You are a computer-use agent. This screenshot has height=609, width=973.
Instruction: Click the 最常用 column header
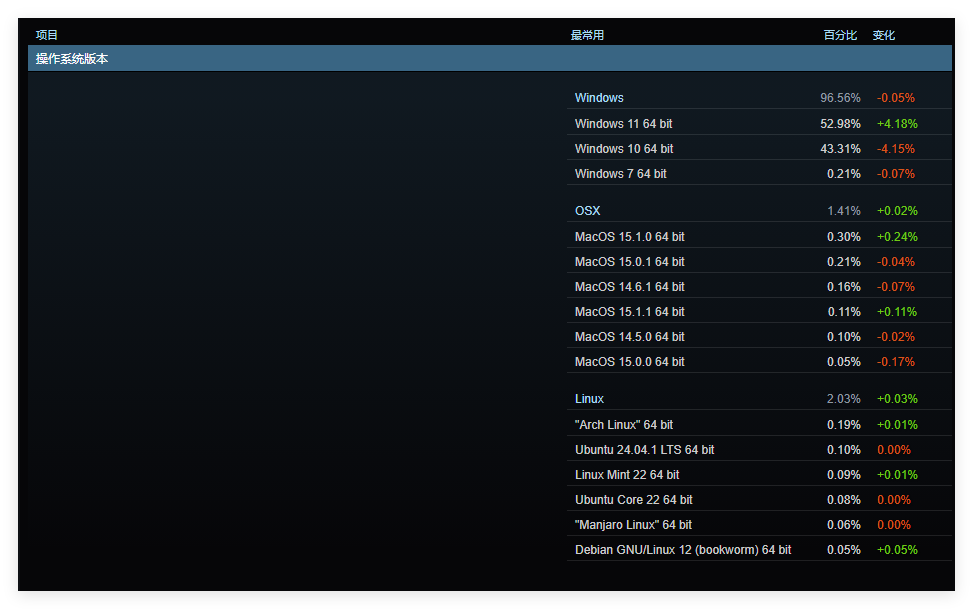click(x=587, y=35)
